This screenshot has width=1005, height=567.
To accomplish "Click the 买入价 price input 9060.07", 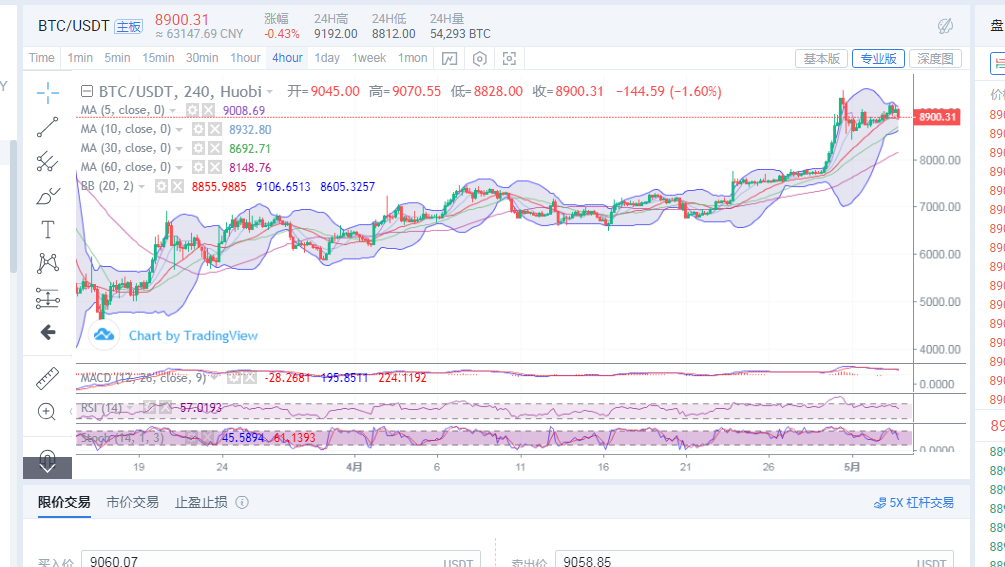I will tap(281, 560).
